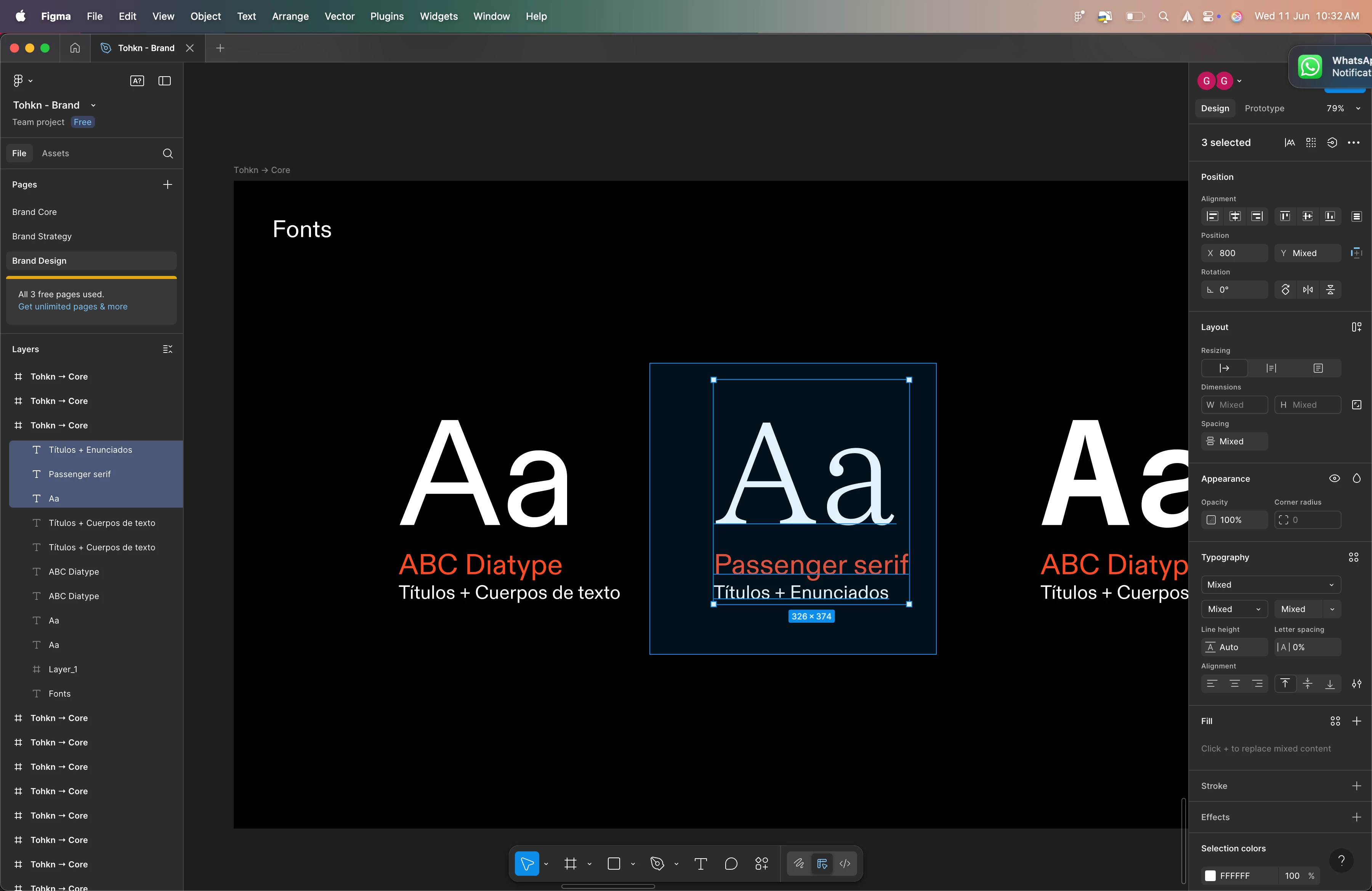Open the font size Mixed dropdown
Image resolution: width=1372 pixels, height=891 pixels.
(x=1332, y=609)
